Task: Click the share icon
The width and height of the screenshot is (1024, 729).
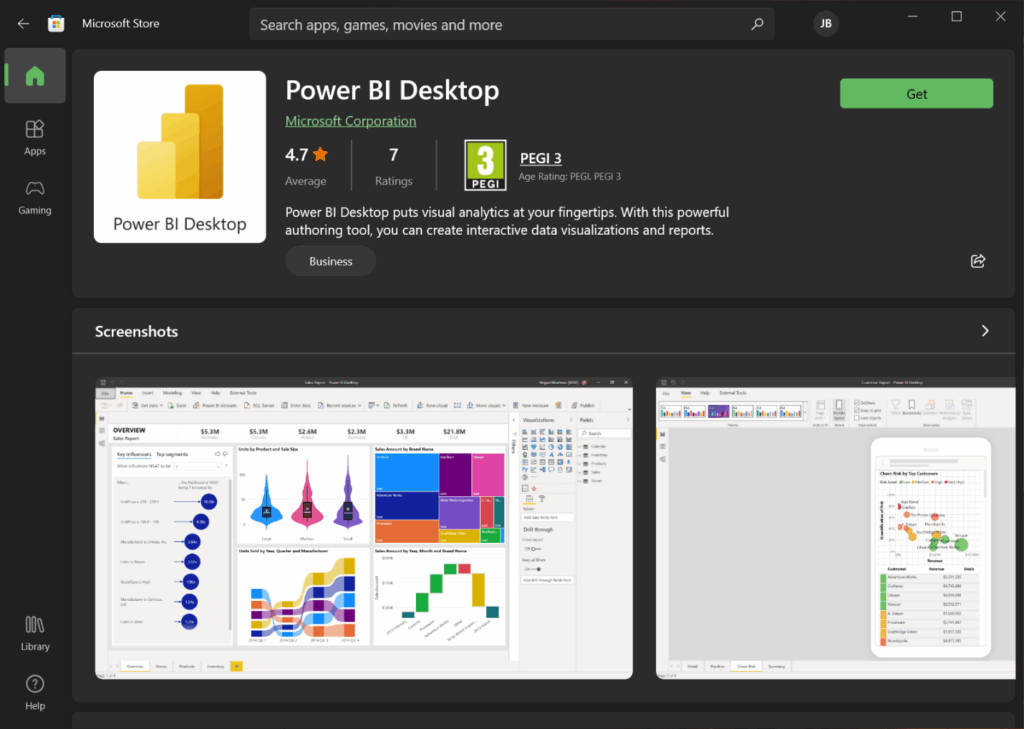Action: click(x=978, y=261)
